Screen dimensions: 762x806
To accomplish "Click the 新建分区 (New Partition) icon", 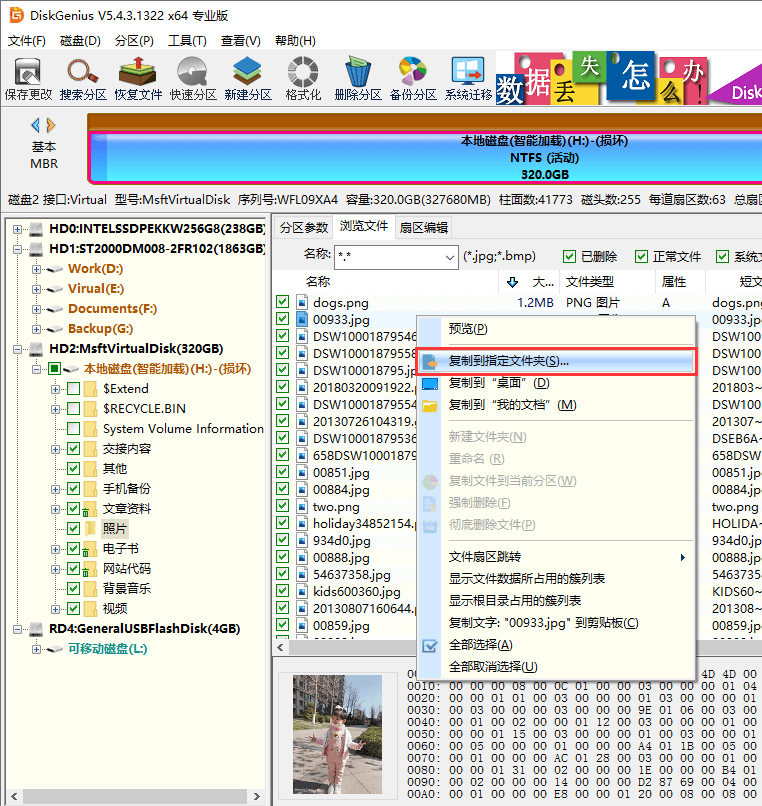I will 248,78.
